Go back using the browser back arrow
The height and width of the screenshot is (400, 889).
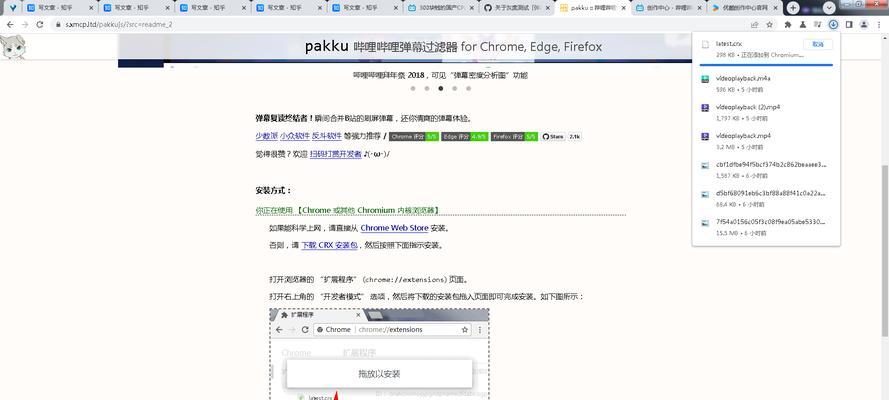click(10, 24)
